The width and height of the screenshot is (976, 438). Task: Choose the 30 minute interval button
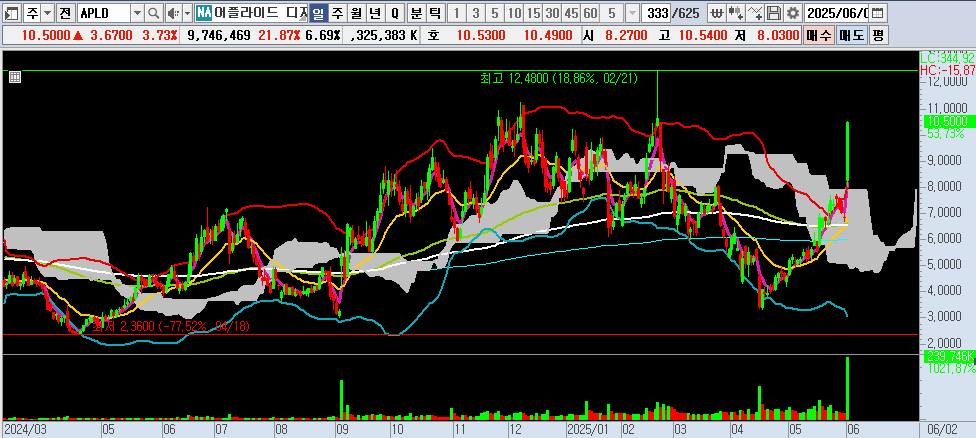[x=552, y=12]
